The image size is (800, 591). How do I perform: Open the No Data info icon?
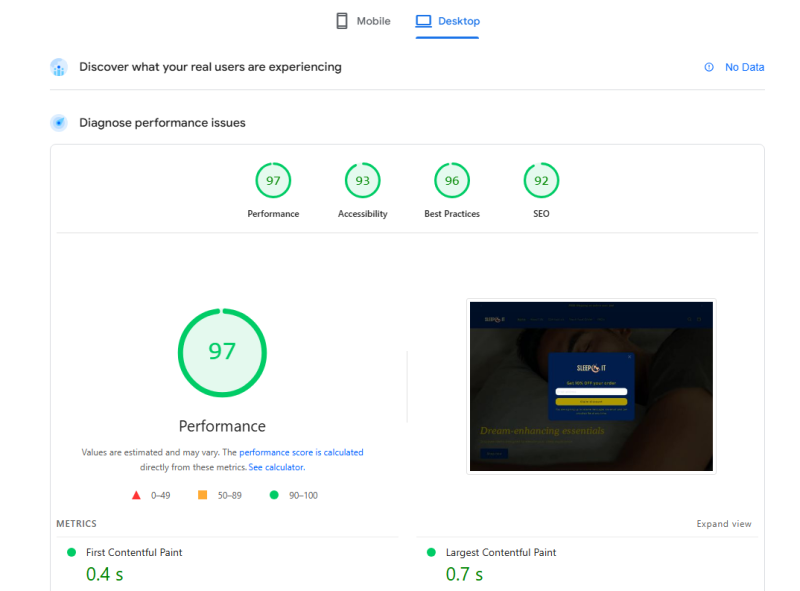click(709, 67)
